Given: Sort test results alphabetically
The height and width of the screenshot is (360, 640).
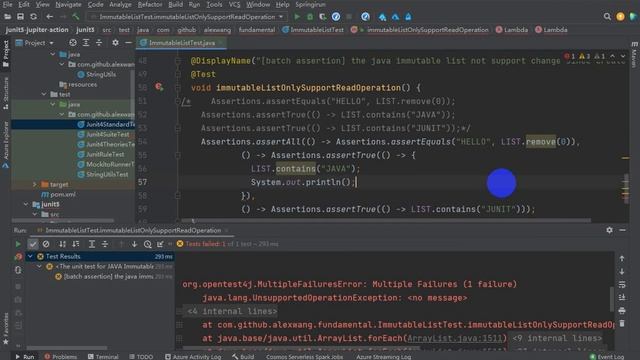Looking at the screenshot, I should coord(62,244).
